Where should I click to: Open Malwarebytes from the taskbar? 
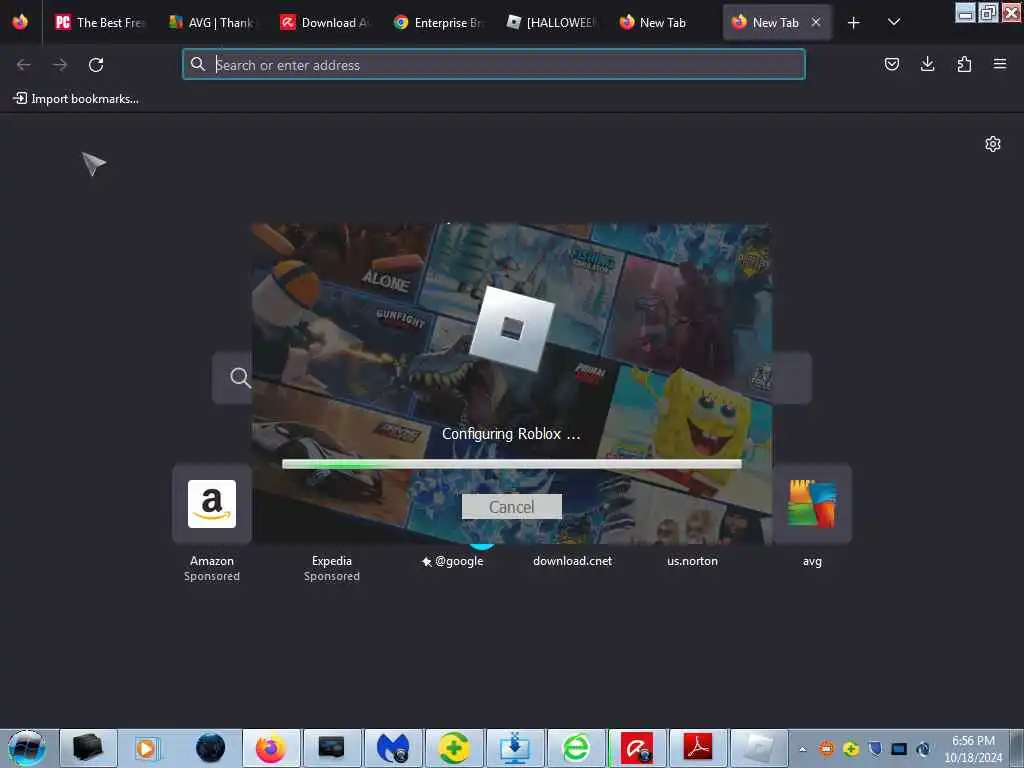click(393, 748)
